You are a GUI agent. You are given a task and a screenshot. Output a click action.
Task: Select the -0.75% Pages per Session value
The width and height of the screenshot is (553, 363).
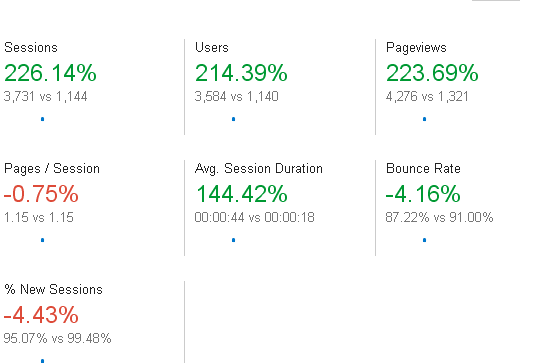coord(41,194)
